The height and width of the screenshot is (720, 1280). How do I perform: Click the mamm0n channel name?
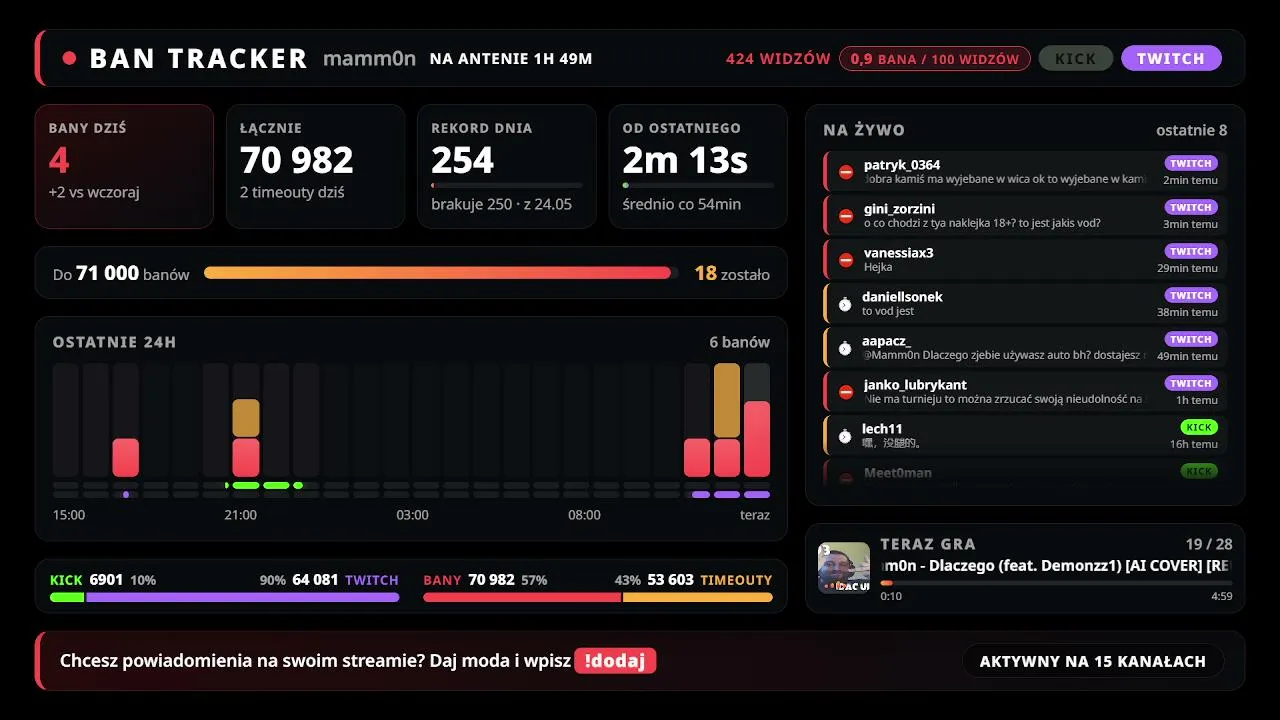tap(369, 58)
